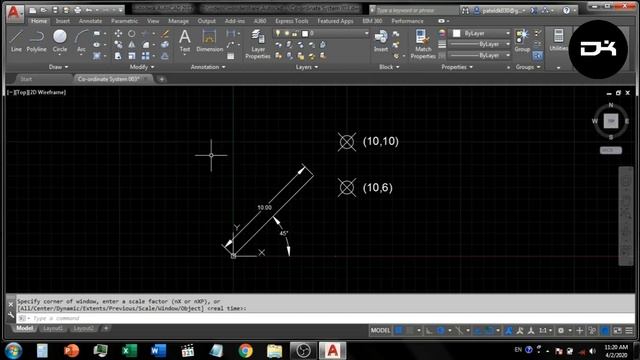
Task: Open the Utilities panel
Action: [558, 40]
